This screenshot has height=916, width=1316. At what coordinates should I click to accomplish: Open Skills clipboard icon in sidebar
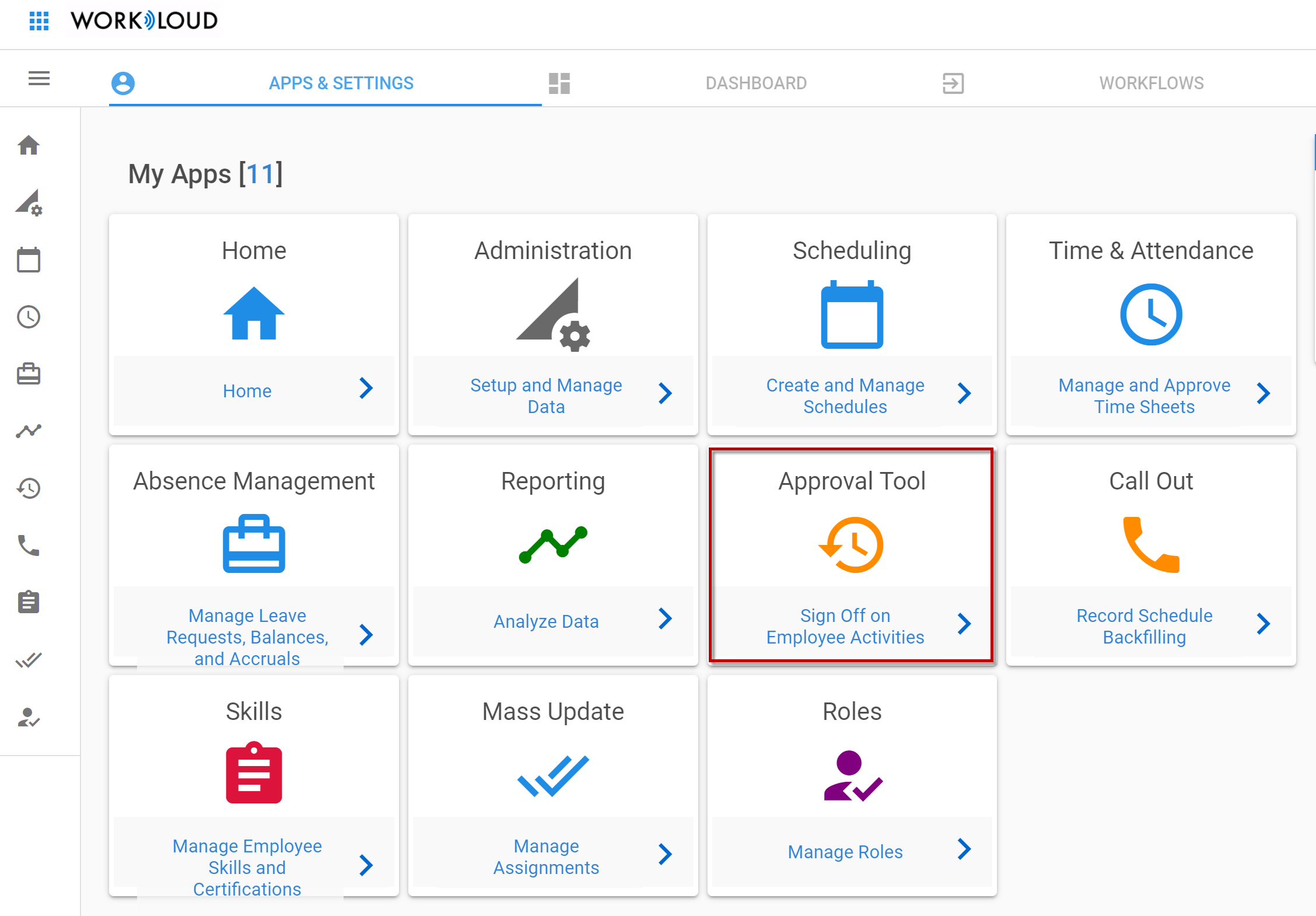pyautogui.click(x=29, y=602)
